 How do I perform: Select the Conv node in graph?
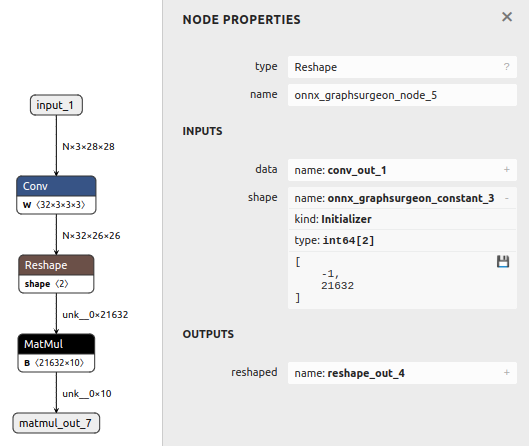click(56, 186)
